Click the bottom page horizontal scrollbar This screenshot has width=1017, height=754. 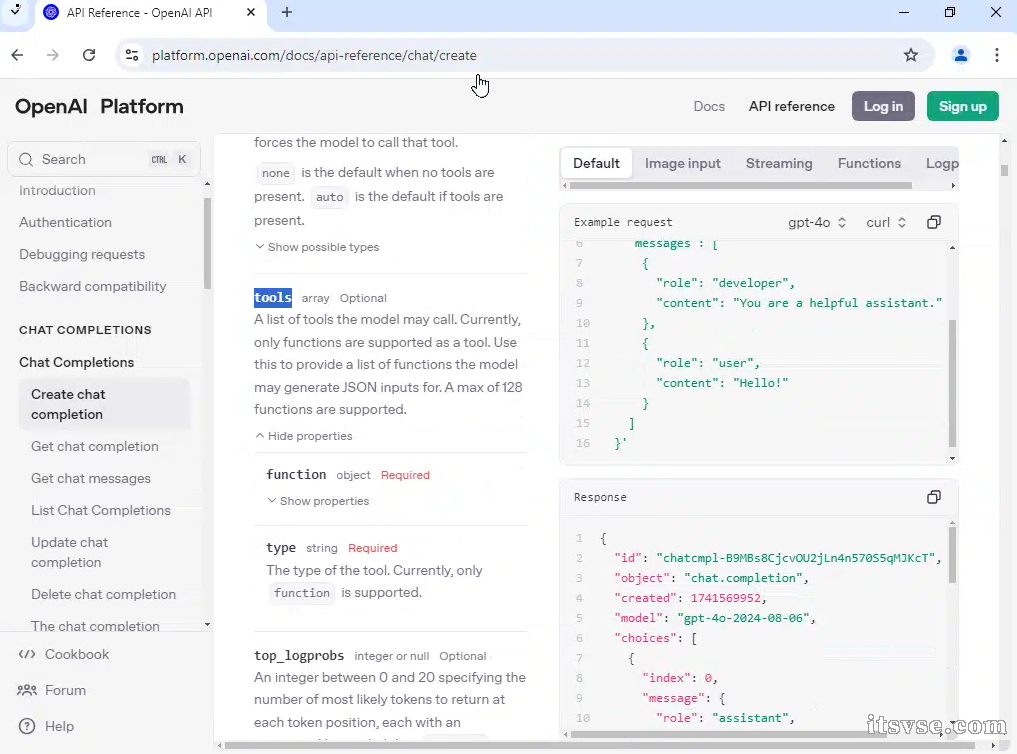coord(600,746)
